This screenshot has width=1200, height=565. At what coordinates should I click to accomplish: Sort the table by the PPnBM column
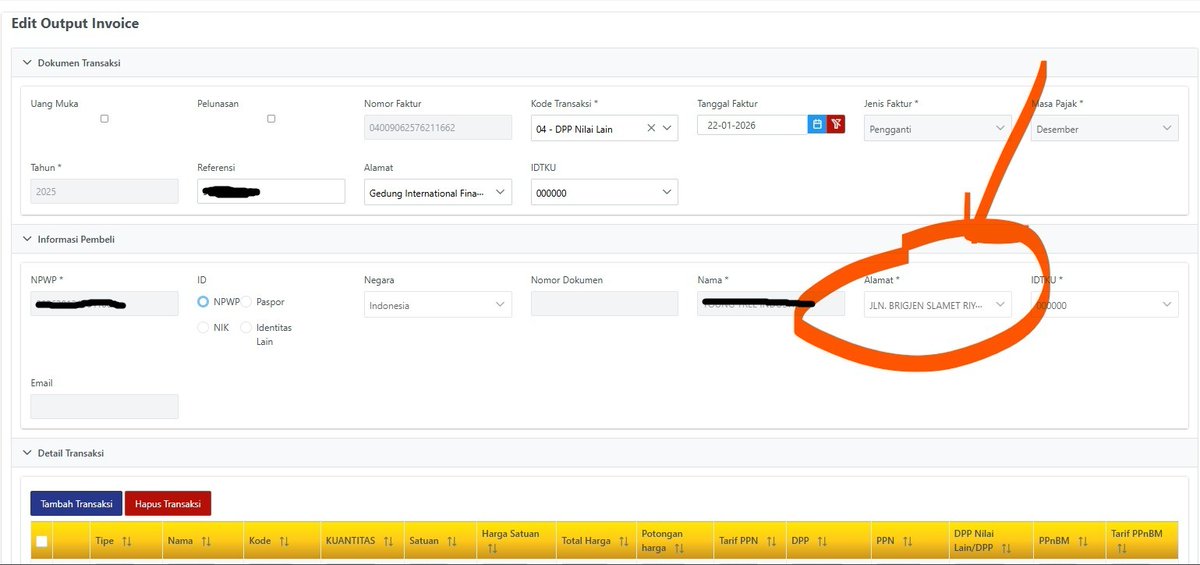click(x=1083, y=541)
